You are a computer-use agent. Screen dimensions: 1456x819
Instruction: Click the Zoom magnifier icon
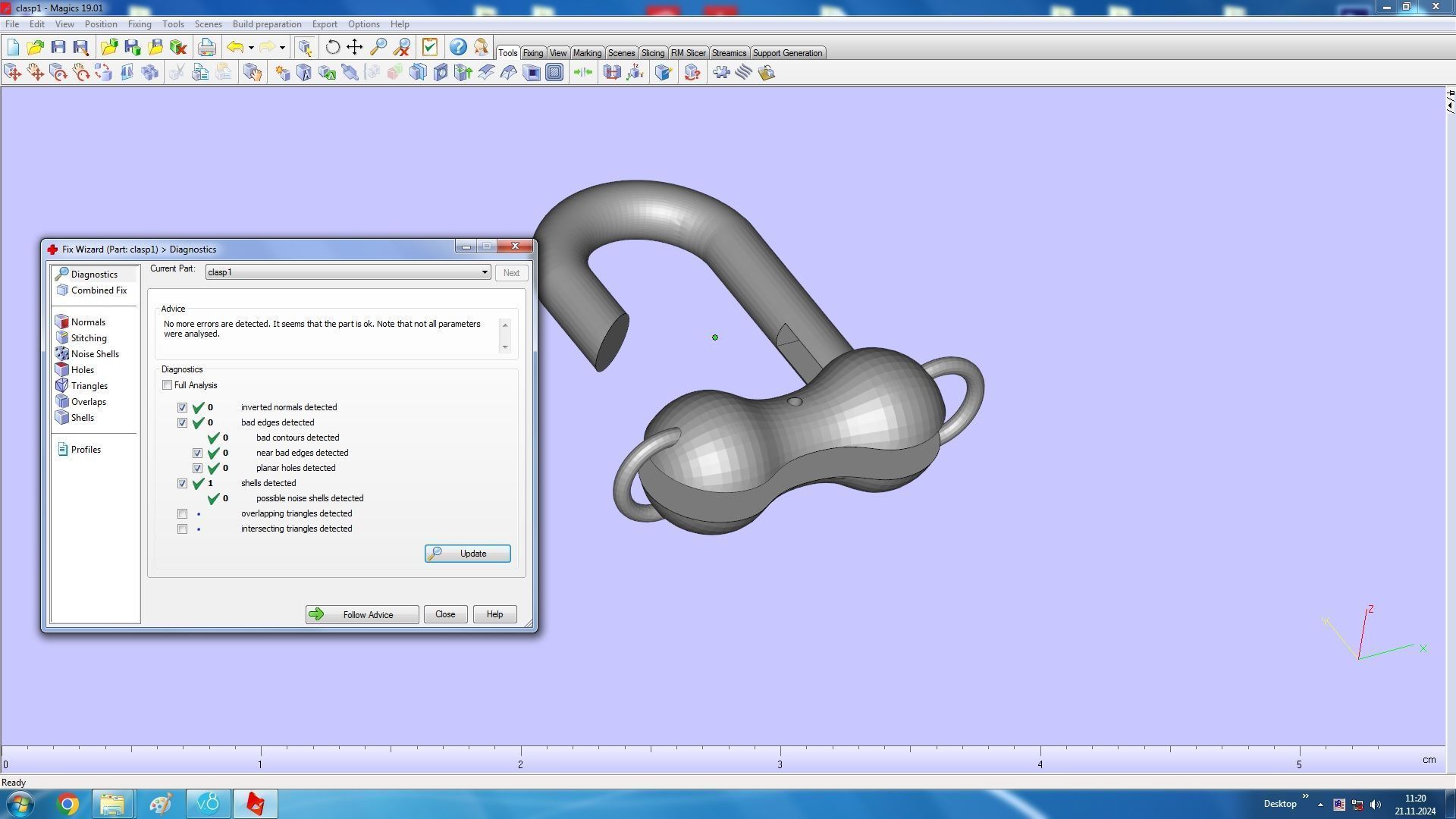point(378,47)
